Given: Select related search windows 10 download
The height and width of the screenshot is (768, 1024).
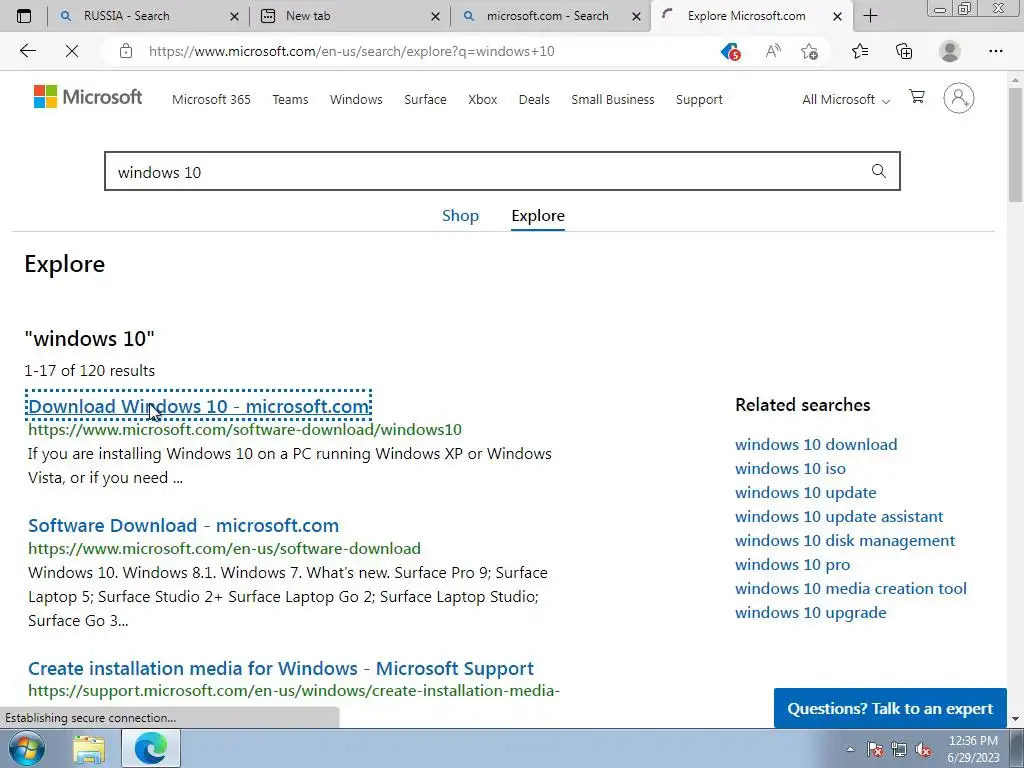Looking at the screenshot, I should [x=816, y=444].
